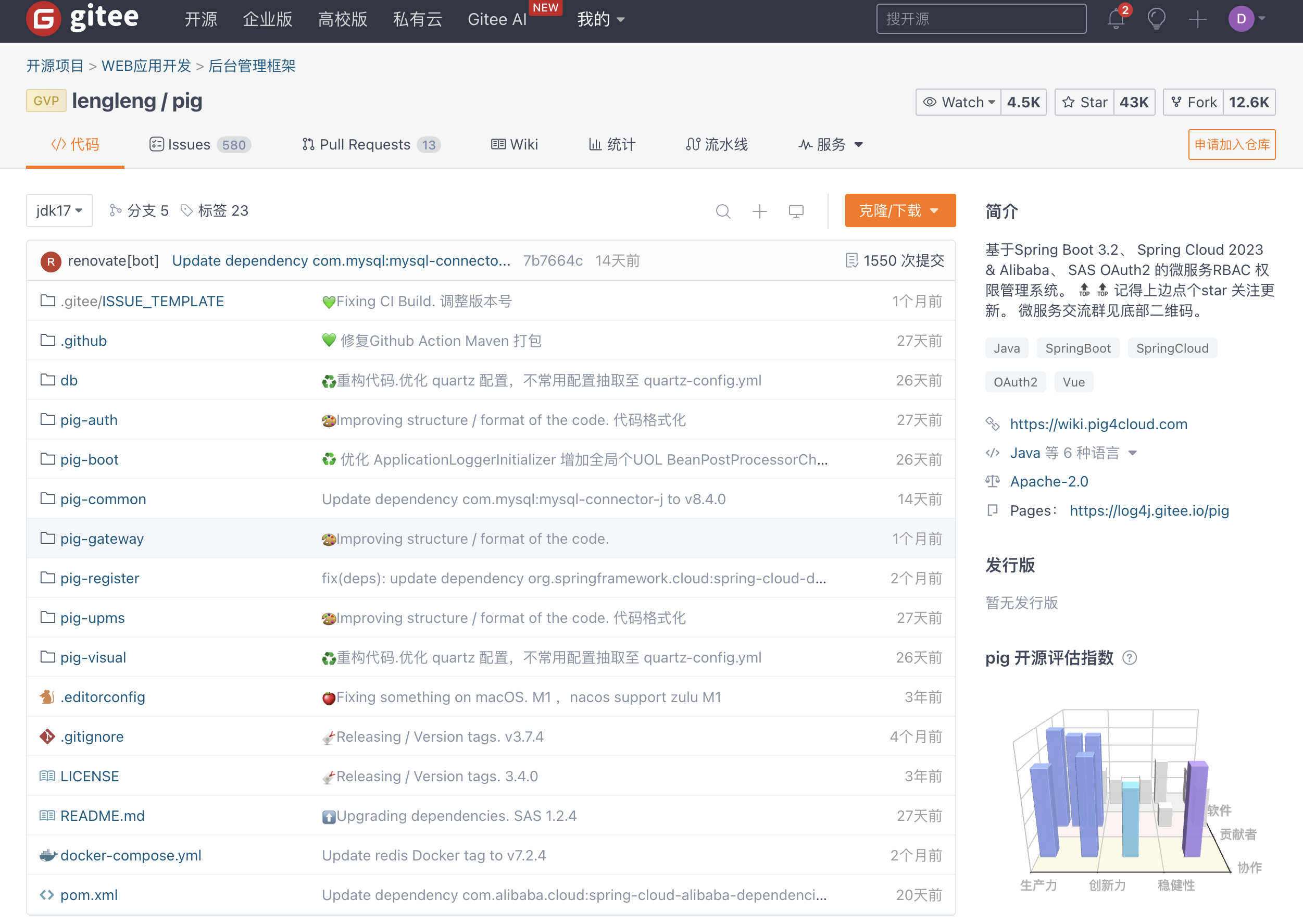Click the docker-compose.yml whale icon
1303x924 pixels.
(x=48, y=855)
